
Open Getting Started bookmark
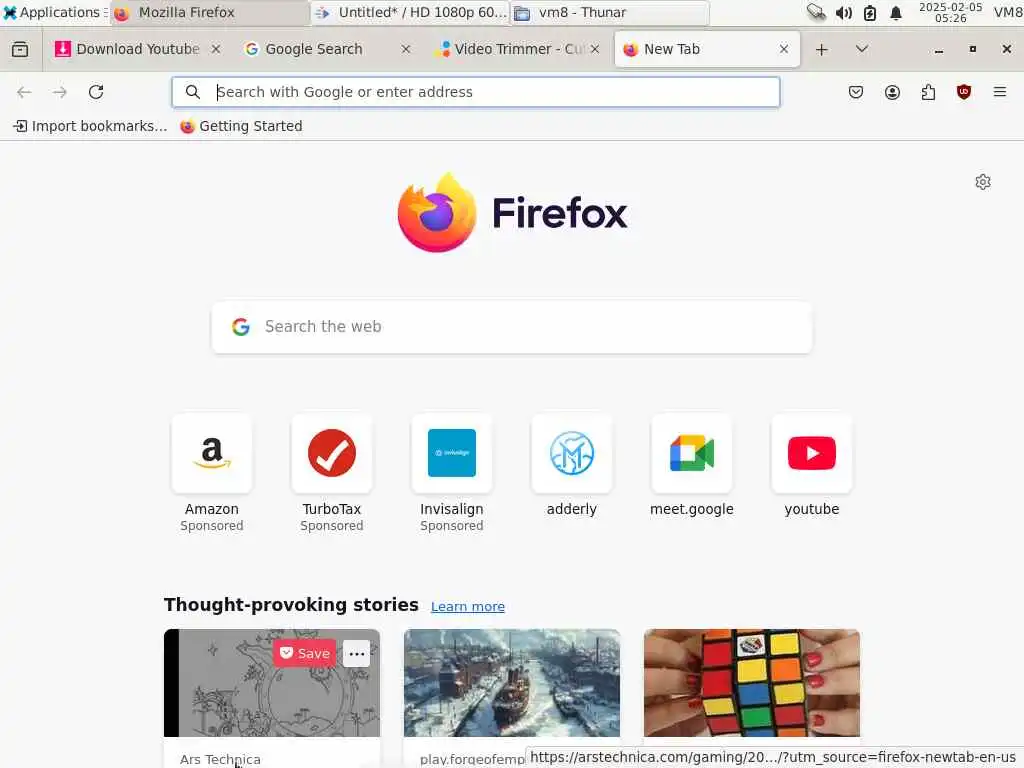(241, 126)
